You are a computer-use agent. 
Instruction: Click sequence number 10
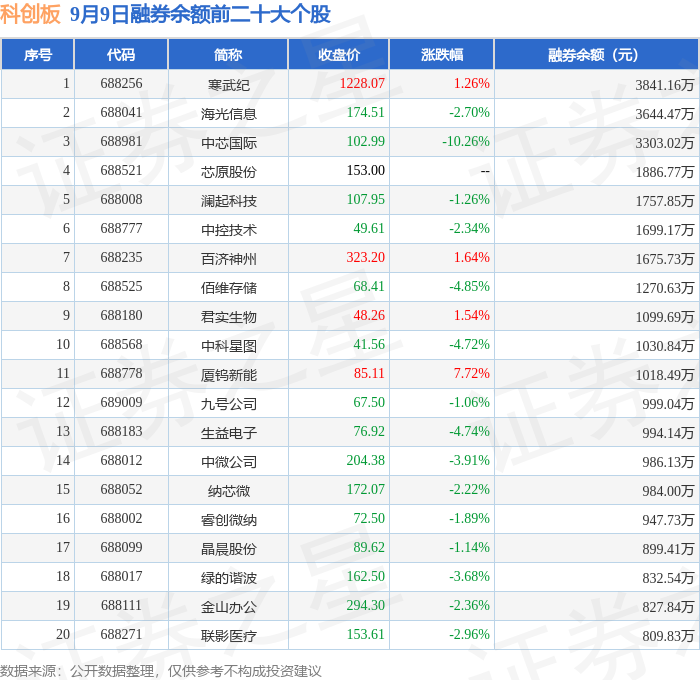click(x=63, y=345)
